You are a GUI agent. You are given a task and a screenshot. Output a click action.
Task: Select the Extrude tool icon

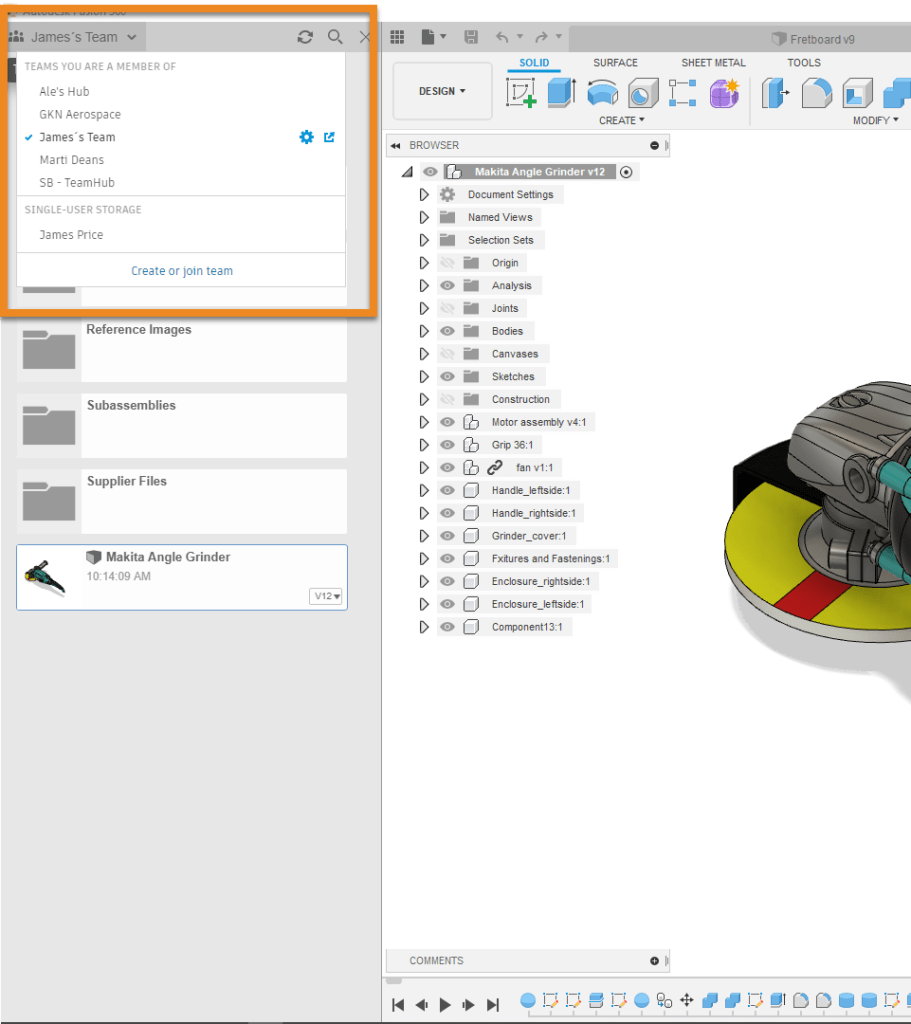[561, 93]
